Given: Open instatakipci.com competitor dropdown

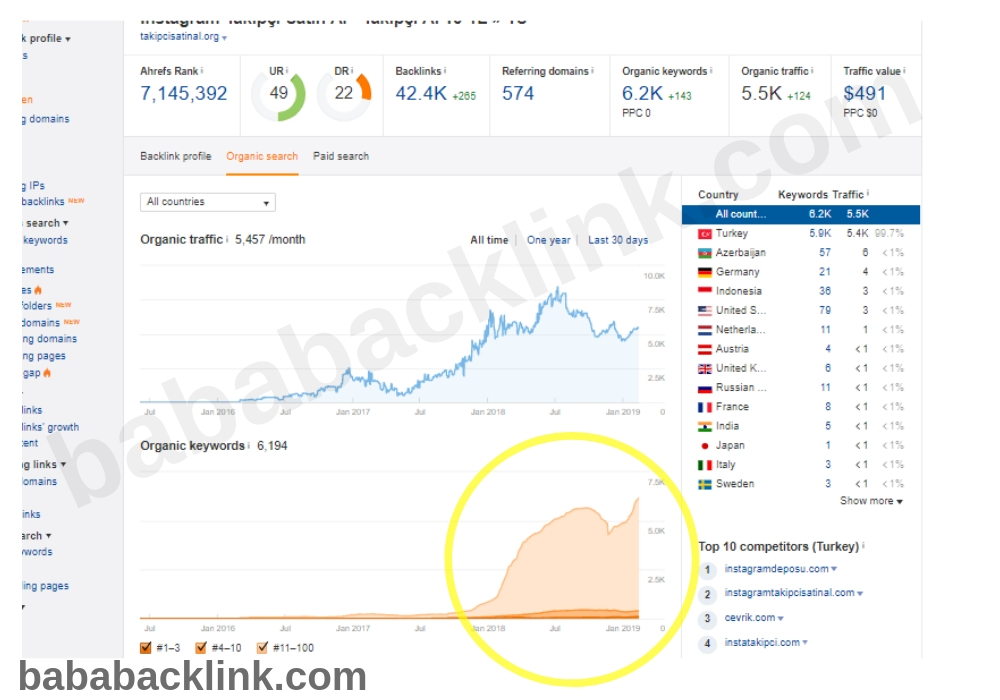Looking at the screenshot, I should point(805,643).
